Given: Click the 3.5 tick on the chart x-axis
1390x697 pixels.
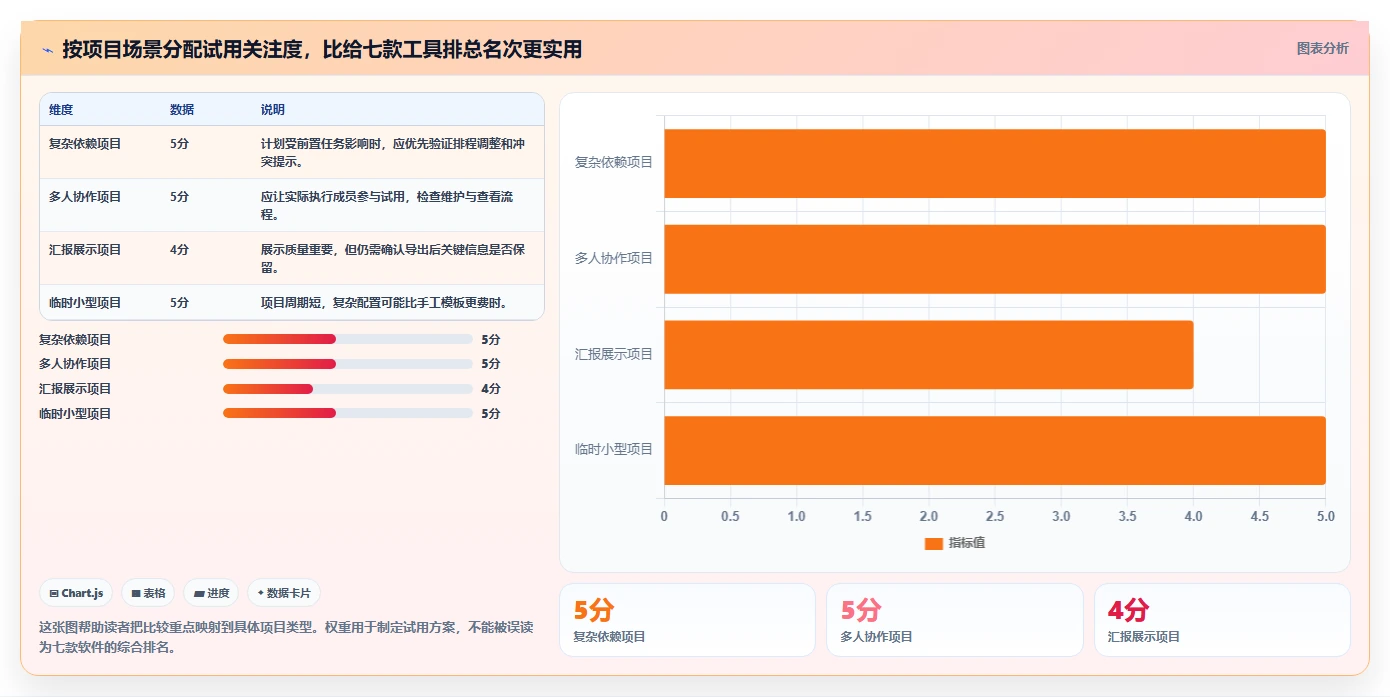Looking at the screenshot, I should point(1127,517).
